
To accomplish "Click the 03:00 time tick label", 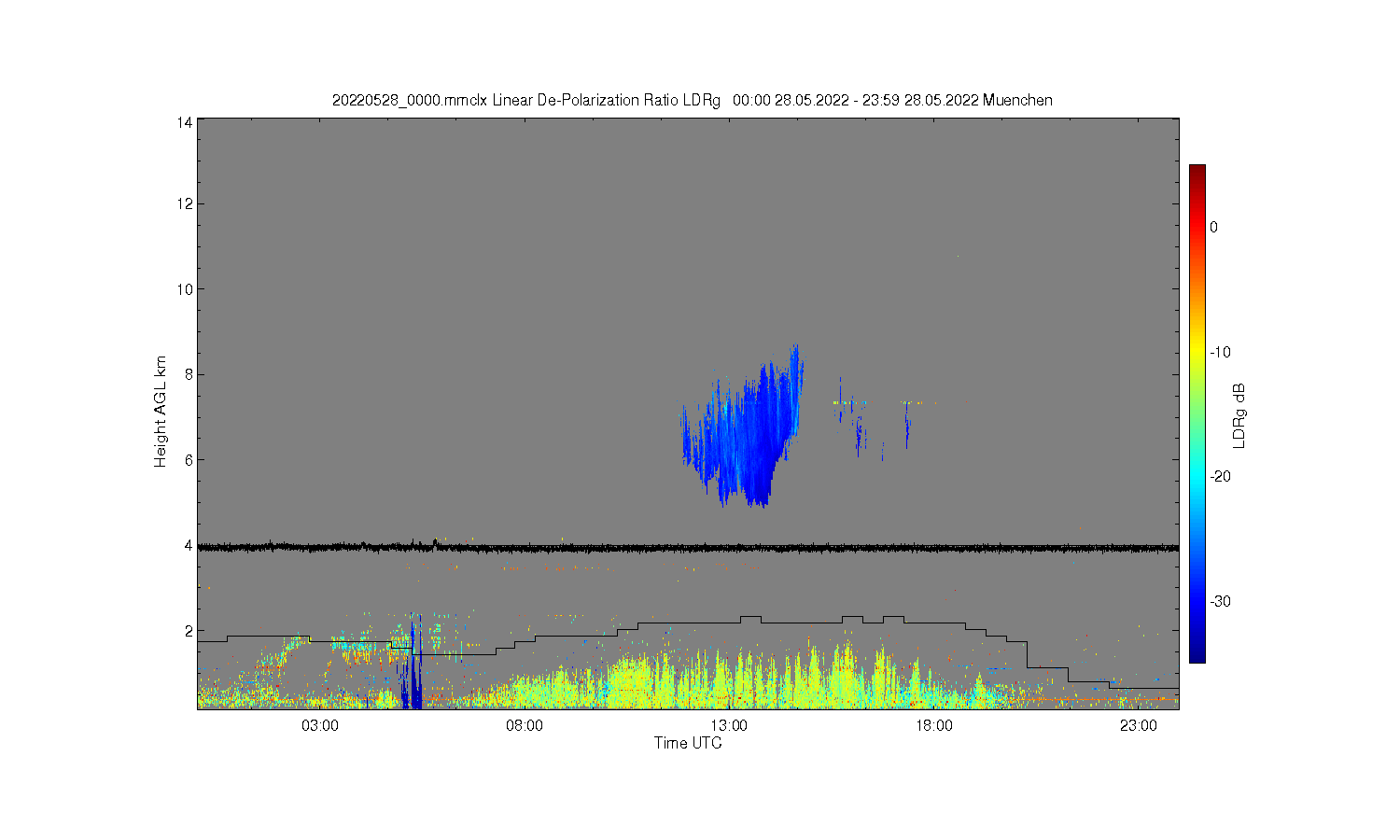I will [x=320, y=726].
